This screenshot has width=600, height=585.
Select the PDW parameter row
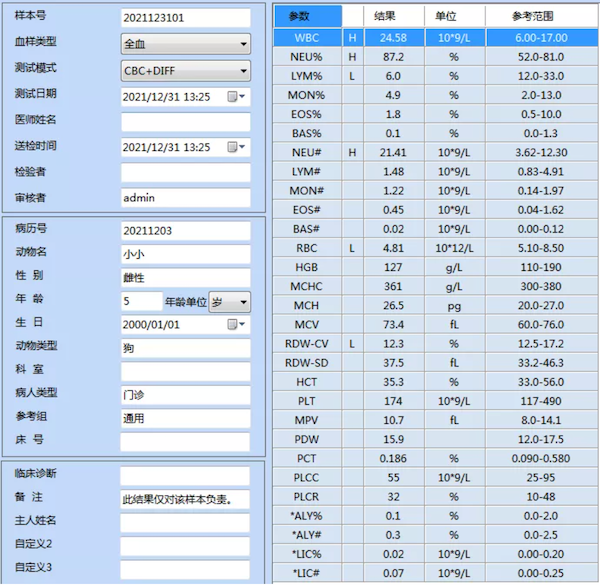coord(435,440)
